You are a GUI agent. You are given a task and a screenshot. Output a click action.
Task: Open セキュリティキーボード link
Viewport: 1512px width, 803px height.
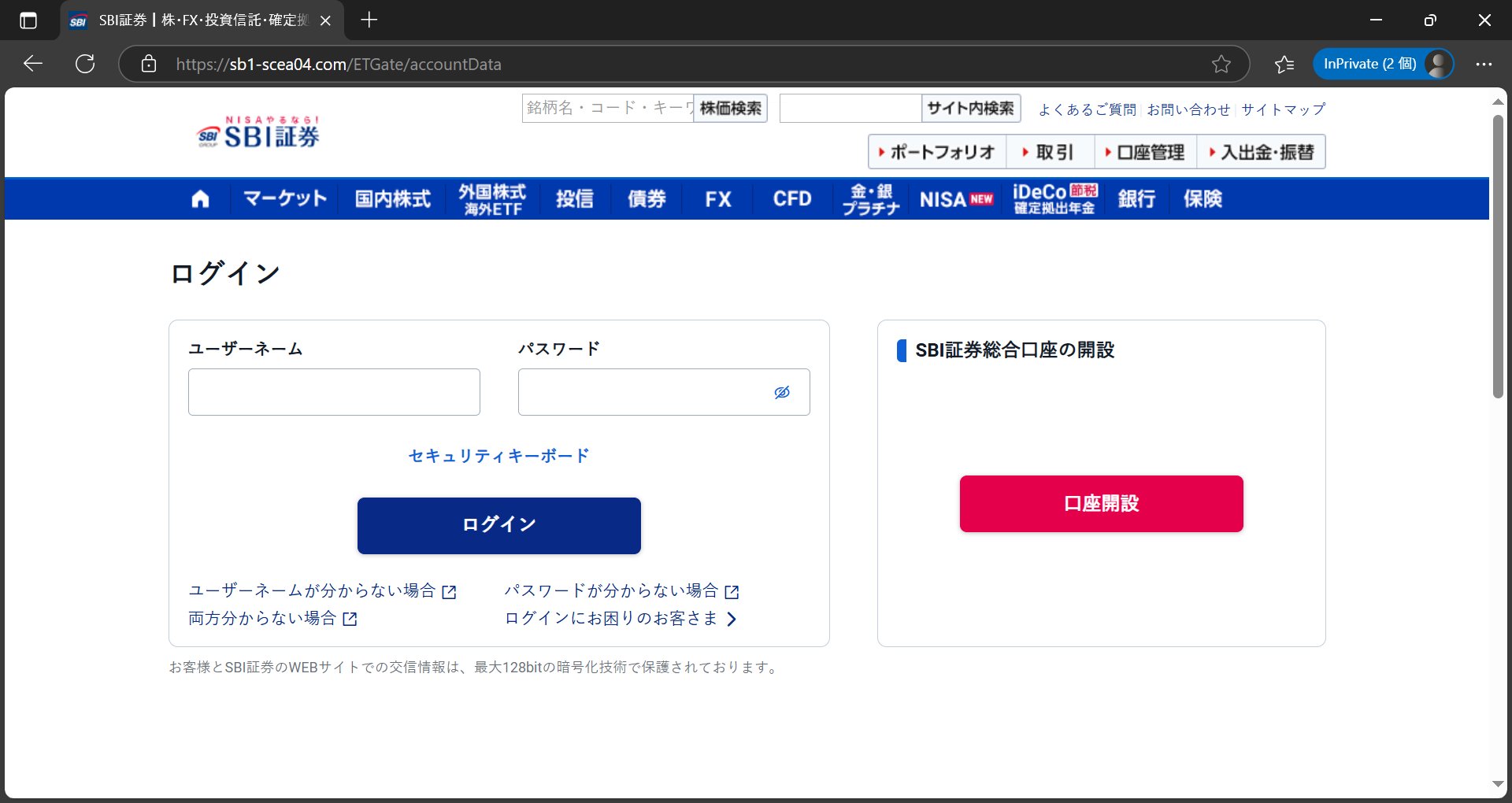499,456
